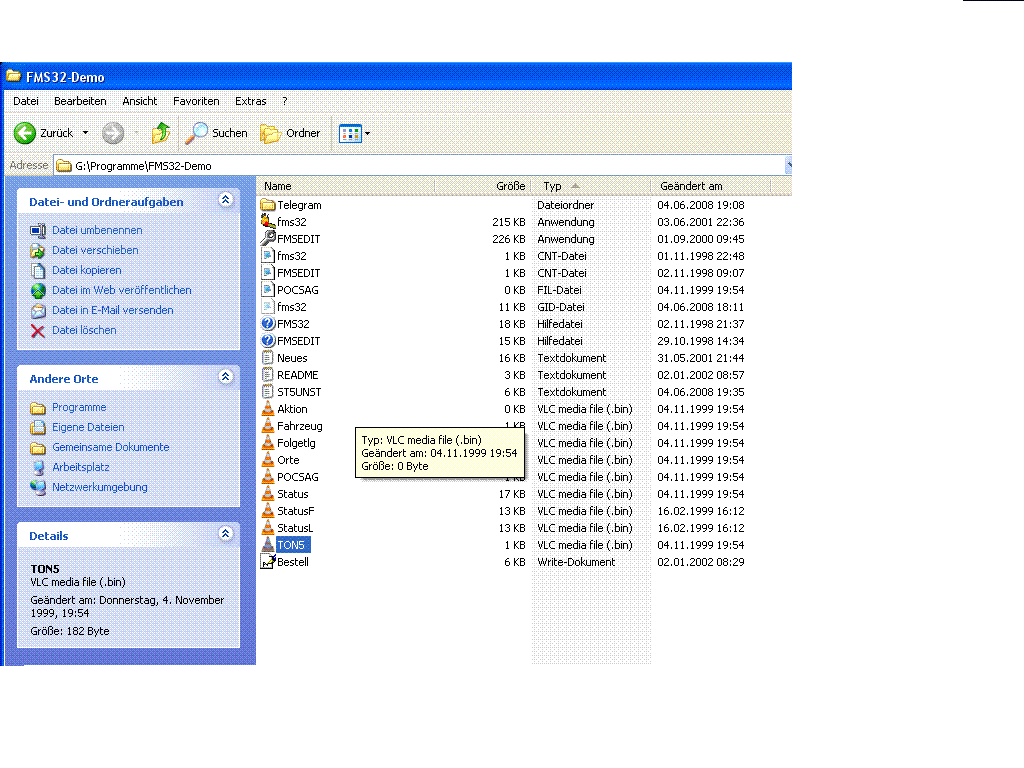Viewport: 1024px width, 768px height.
Task: Open Suchen search magnifier
Action: tap(195, 133)
